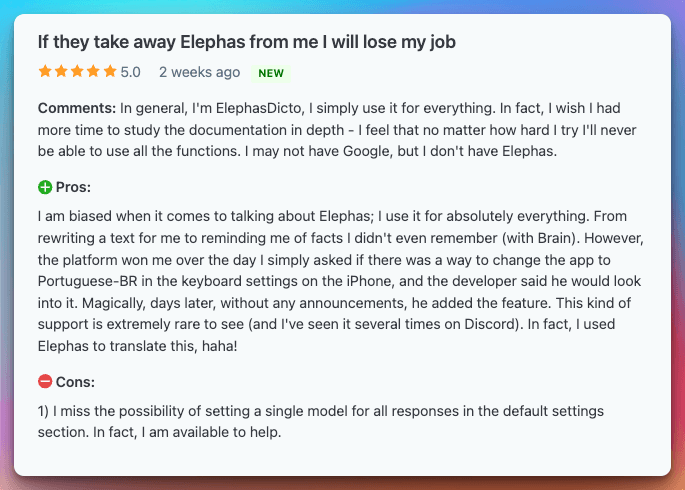
Task: Click the green NEW badge
Action: (271, 73)
